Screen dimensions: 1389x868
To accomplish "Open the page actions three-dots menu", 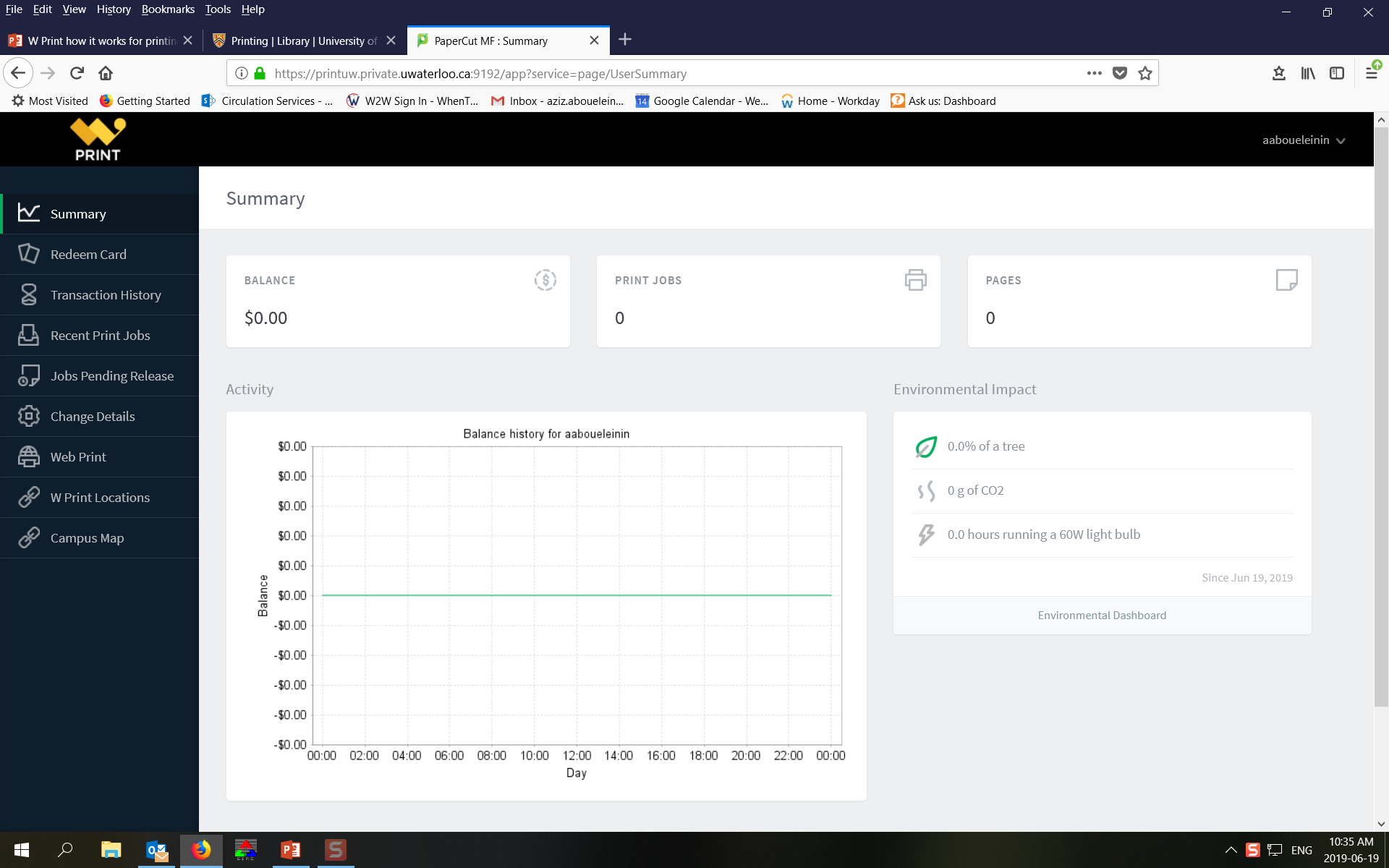I will point(1094,73).
